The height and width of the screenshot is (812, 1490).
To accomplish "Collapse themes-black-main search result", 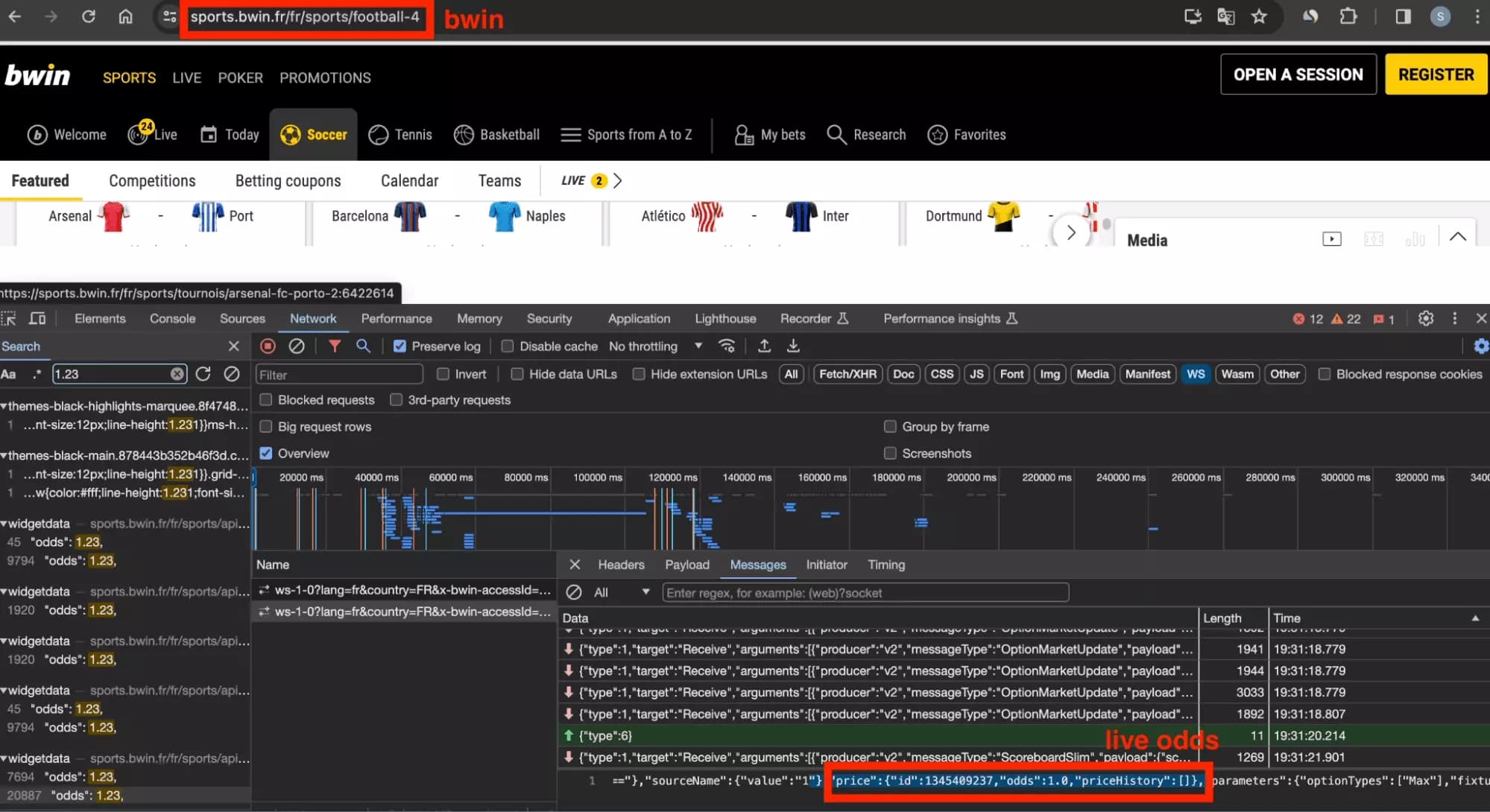I will click(x=4, y=456).
